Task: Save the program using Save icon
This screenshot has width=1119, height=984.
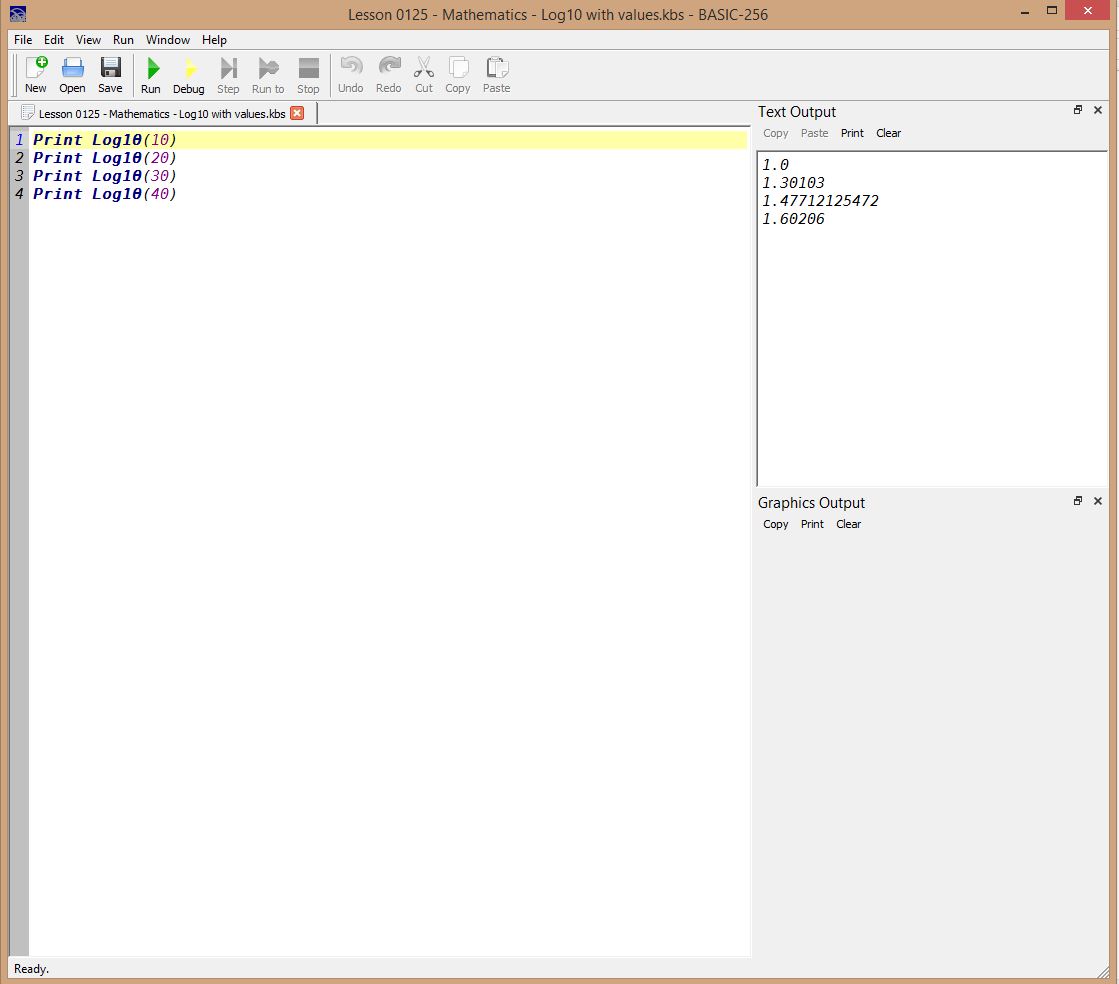Action: click(x=110, y=69)
